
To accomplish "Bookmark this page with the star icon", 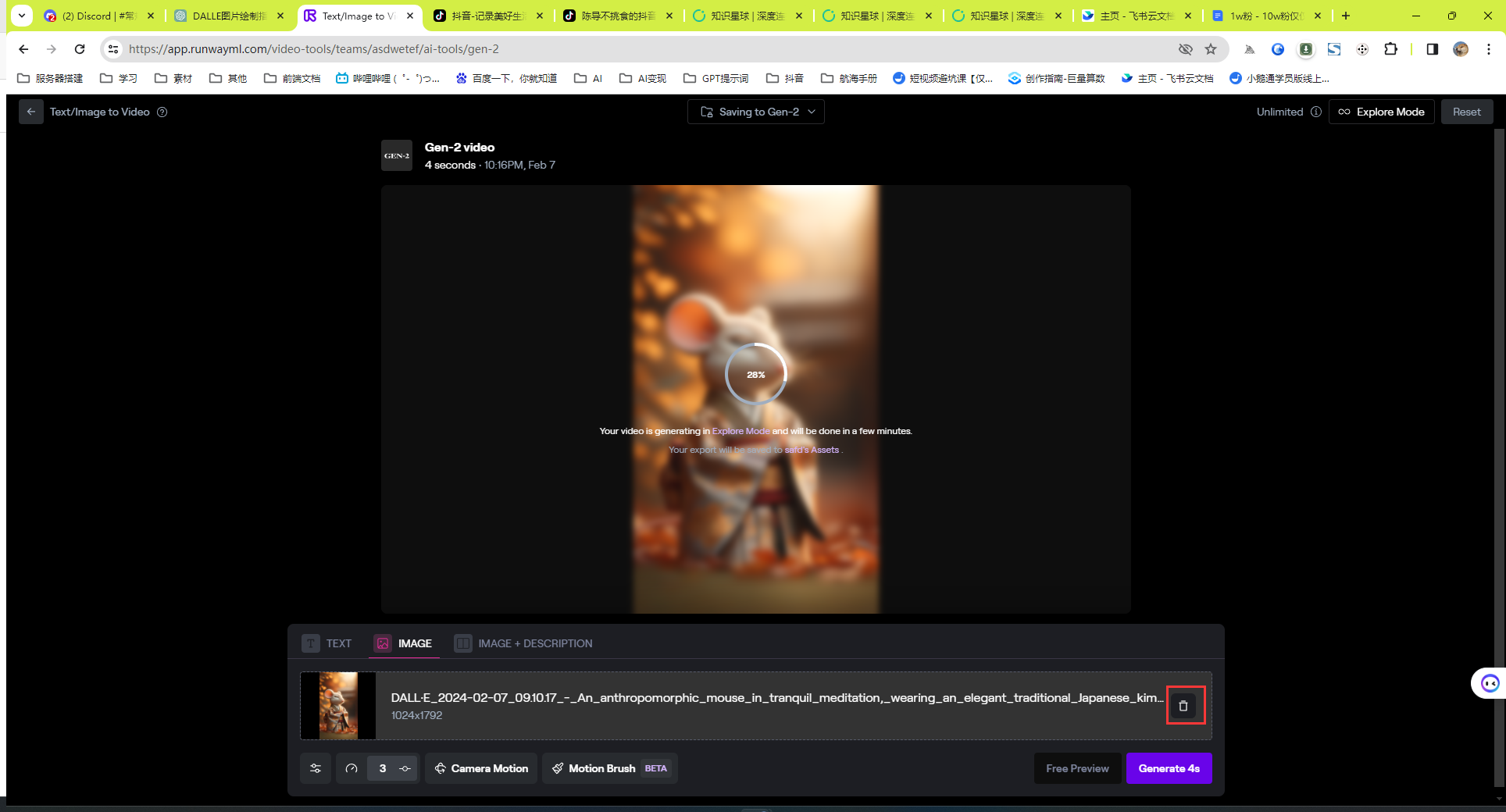I will 1211,49.
